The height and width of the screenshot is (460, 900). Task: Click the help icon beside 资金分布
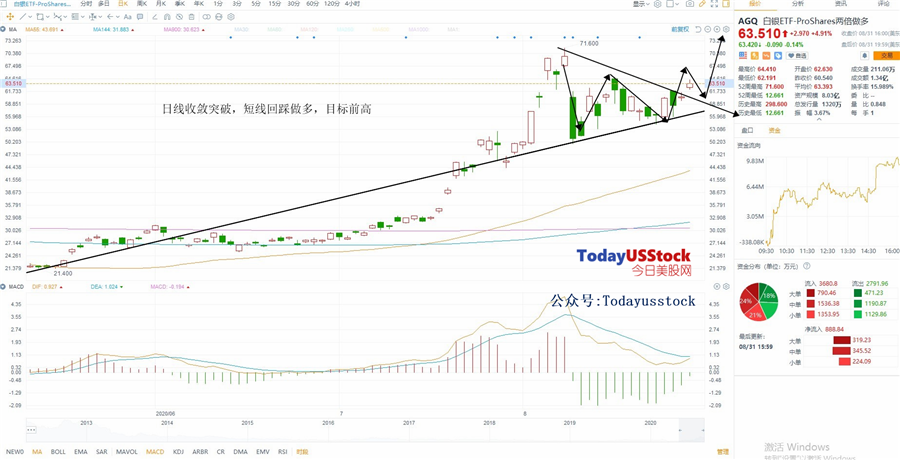[806, 266]
